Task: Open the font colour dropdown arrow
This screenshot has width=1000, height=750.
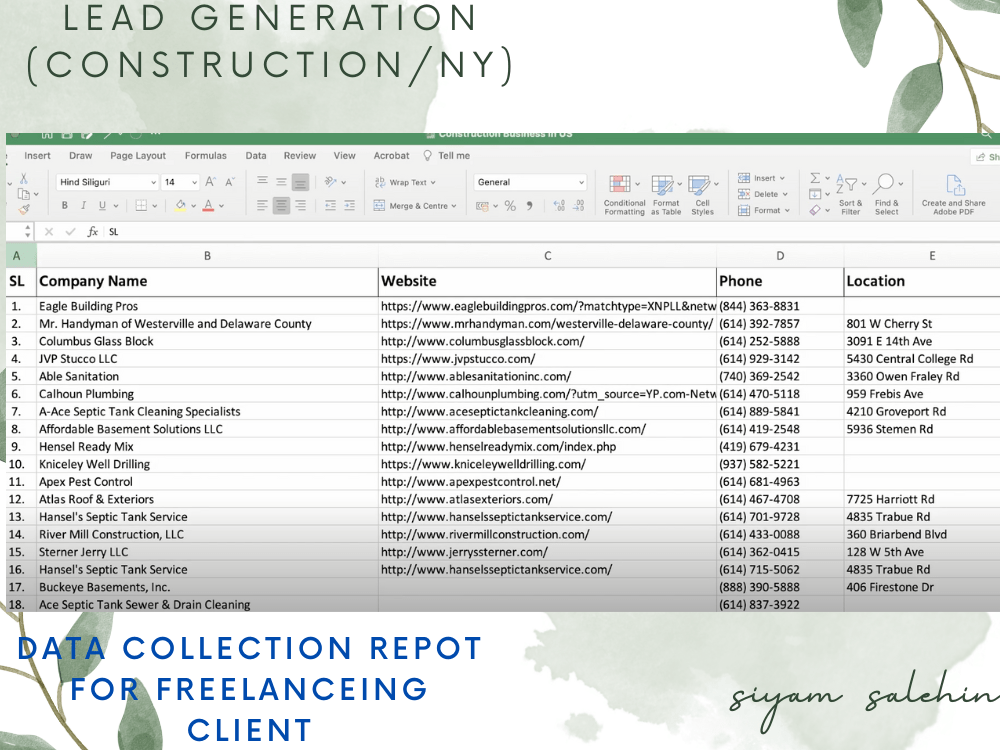Action: 221,206
